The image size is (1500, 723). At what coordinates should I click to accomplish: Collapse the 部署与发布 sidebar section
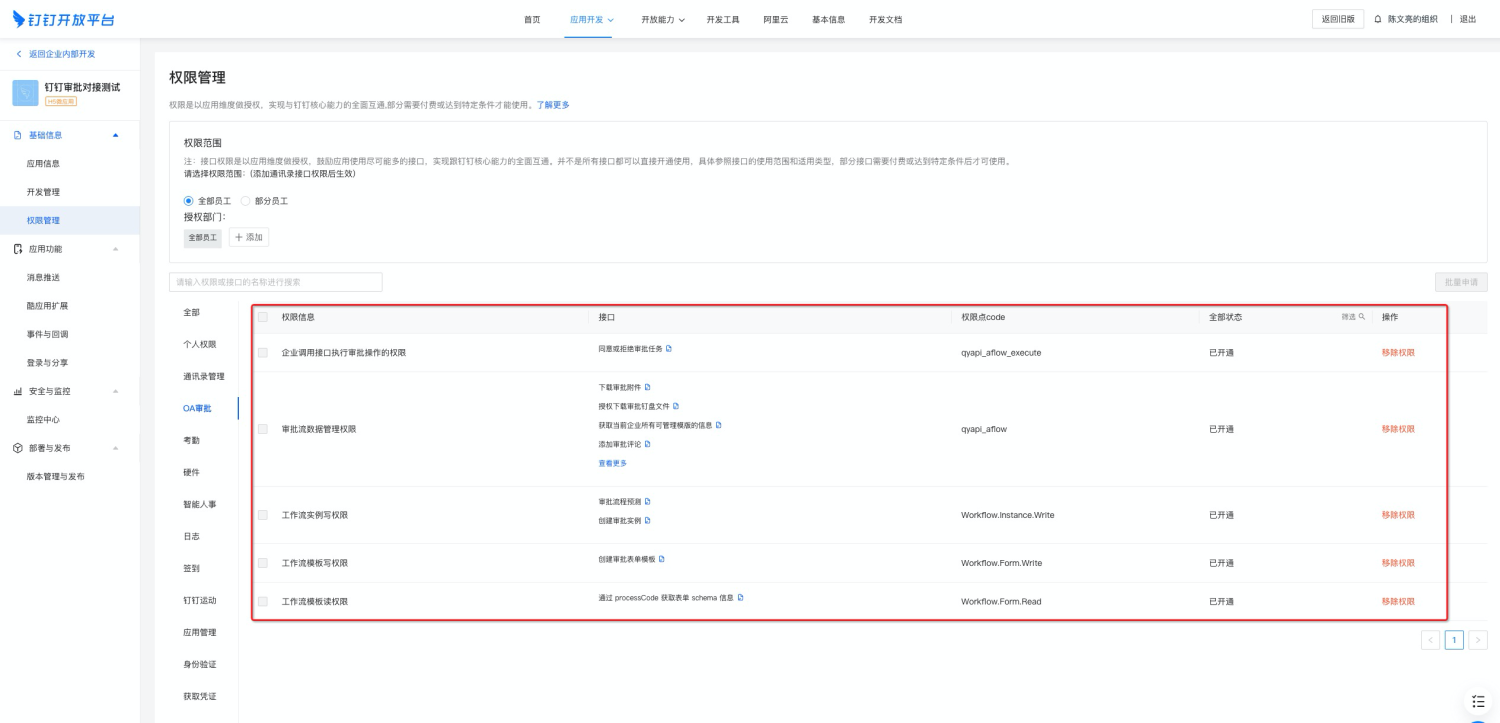(x=115, y=448)
